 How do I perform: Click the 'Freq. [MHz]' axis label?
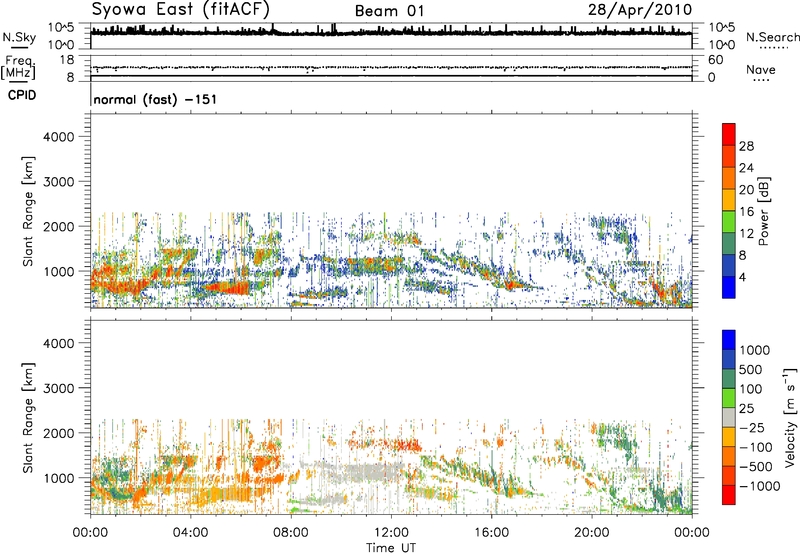18,68
